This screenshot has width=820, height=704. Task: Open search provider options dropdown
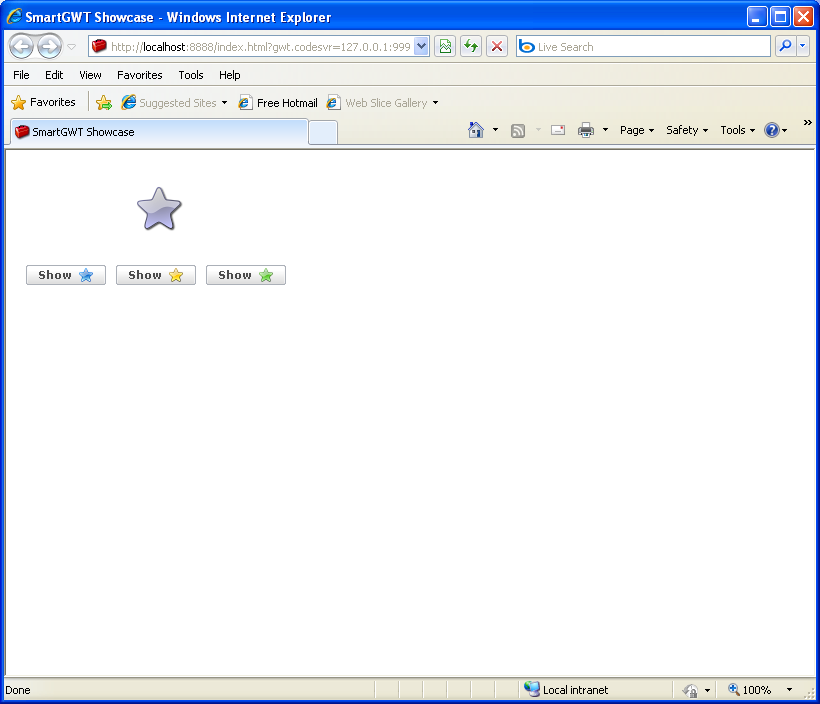(x=803, y=47)
